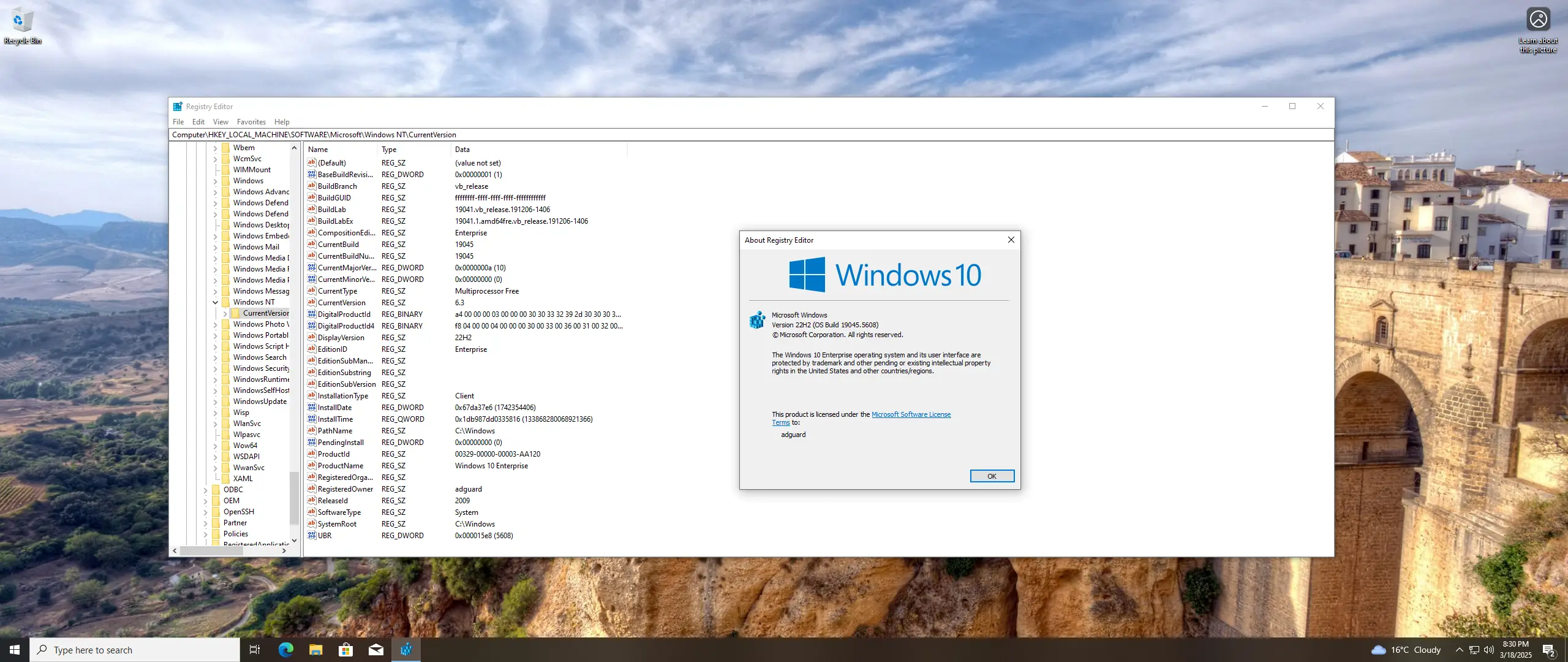Click the DigitalProductId binary value icon
The width and height of the screenshot is (1568, 662).
(x=311, y=314)
